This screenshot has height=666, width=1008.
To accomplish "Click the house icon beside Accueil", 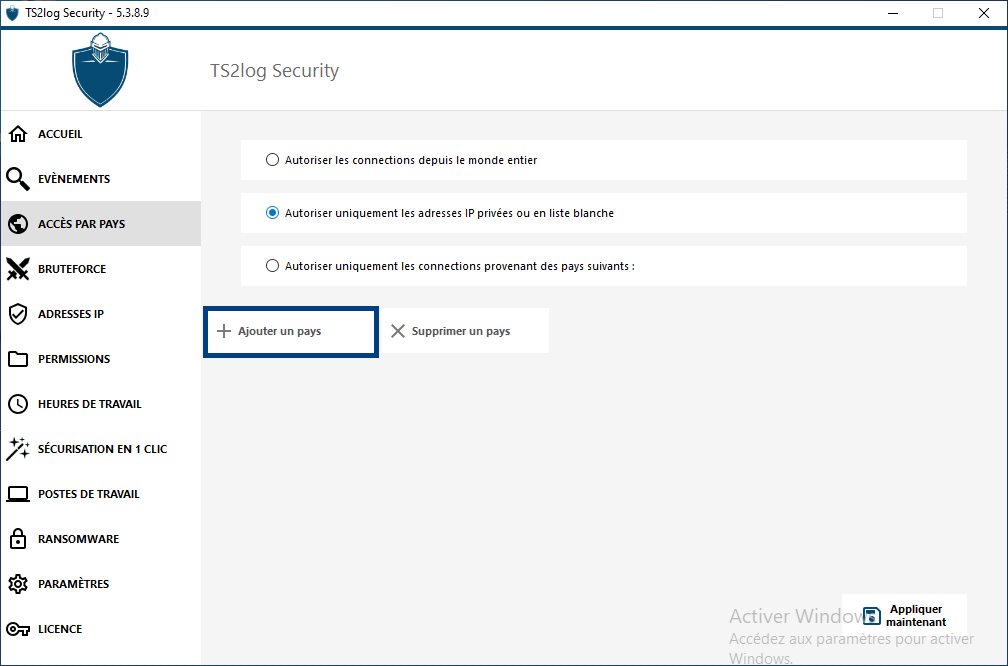I will pos(18,134).
